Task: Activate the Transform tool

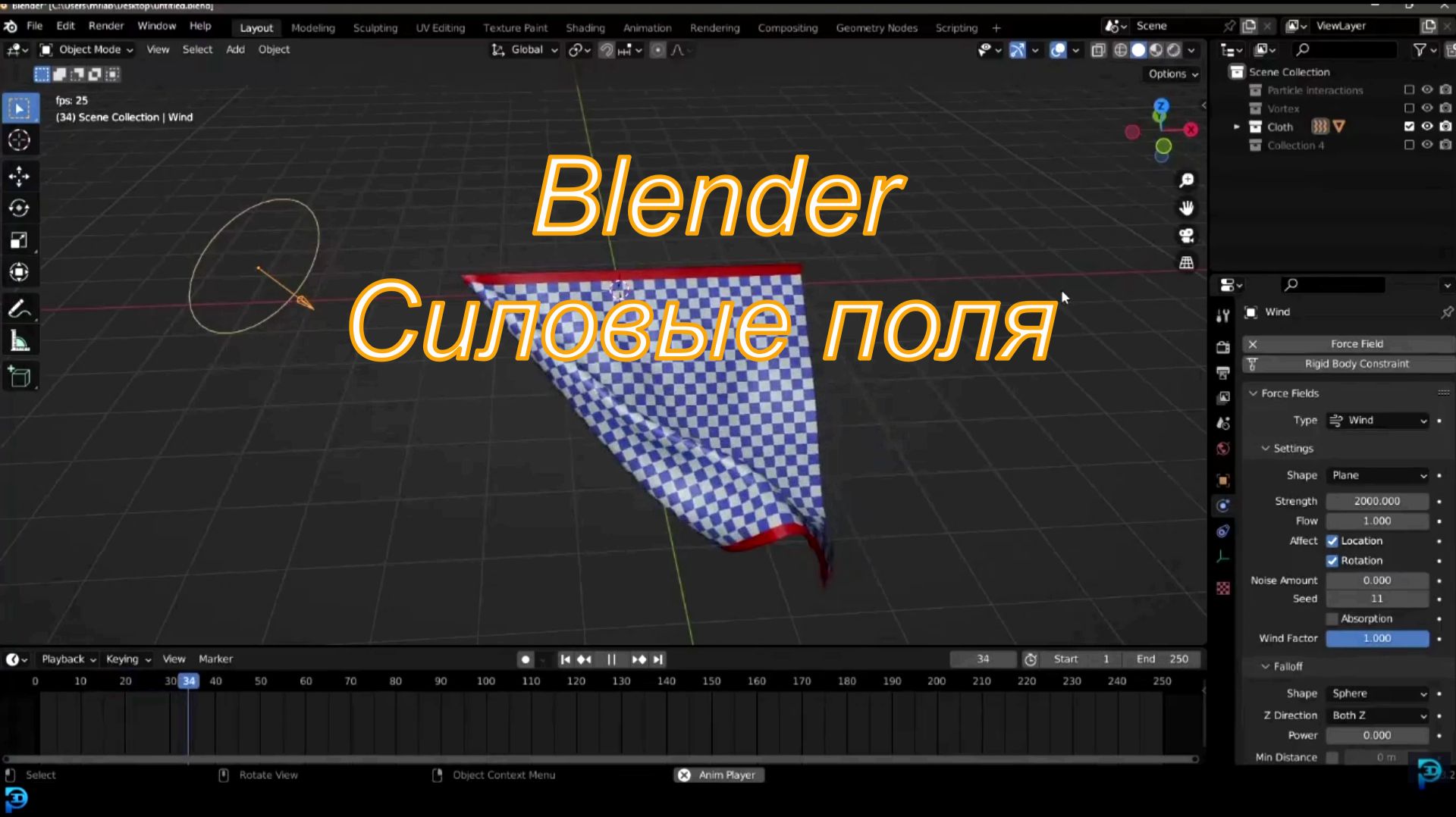Action: (x=19, y=272)
